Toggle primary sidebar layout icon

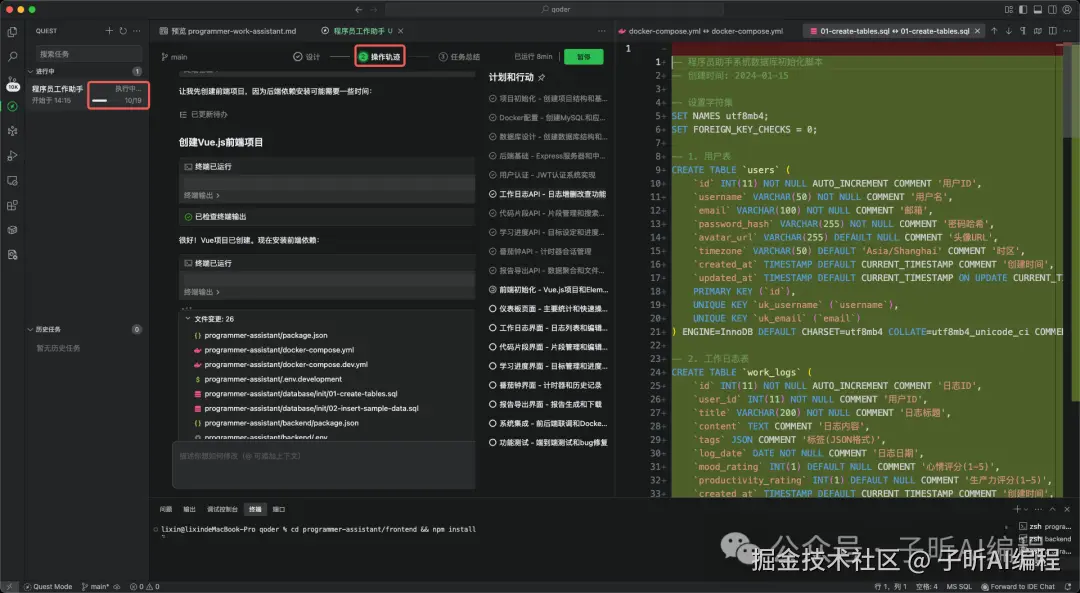1023,10
